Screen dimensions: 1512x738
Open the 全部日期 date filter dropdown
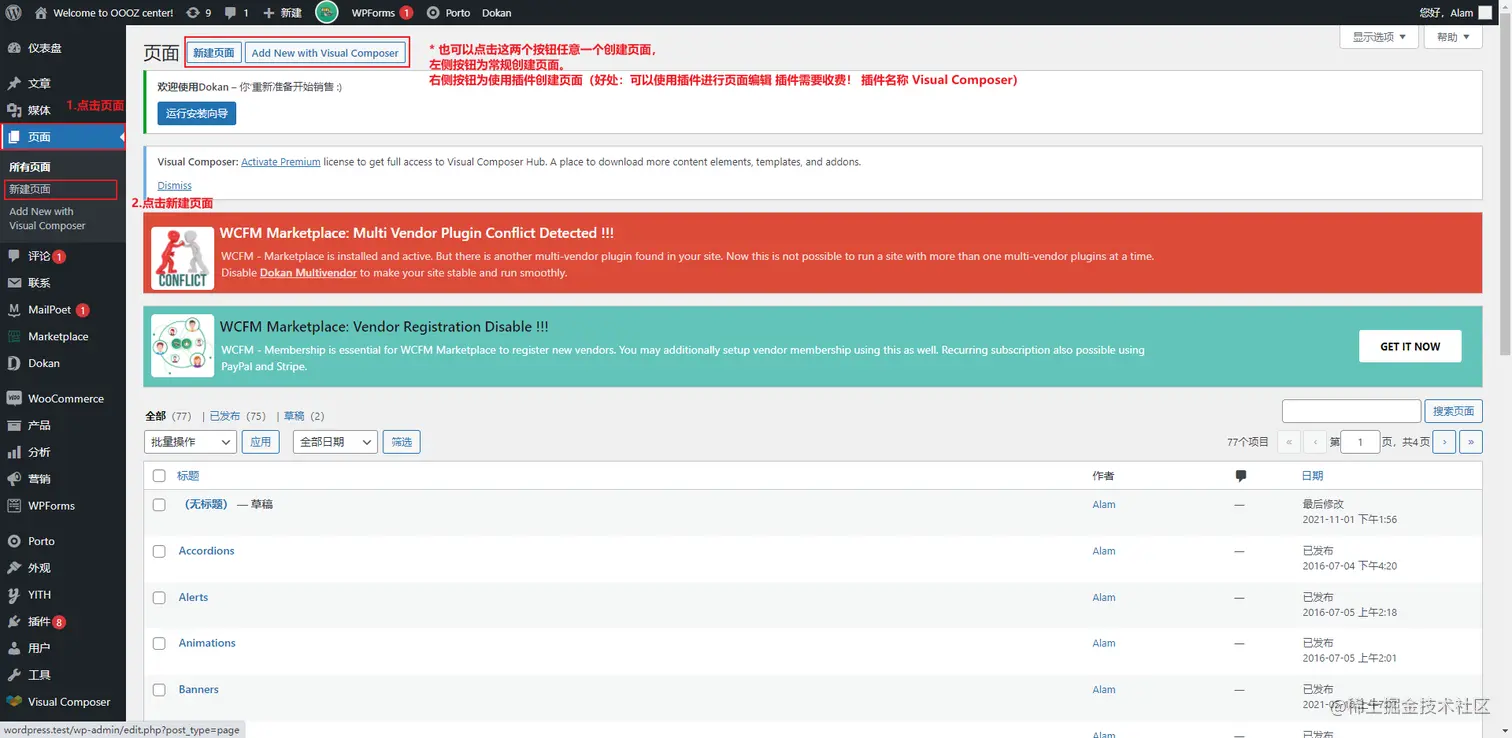point(335,442)
